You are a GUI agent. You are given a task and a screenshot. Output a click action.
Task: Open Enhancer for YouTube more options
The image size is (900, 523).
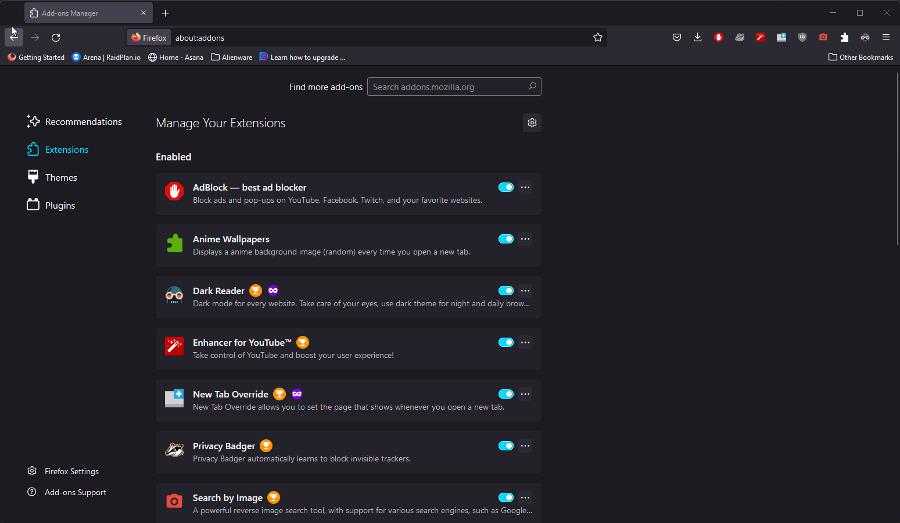pos(525,342)
